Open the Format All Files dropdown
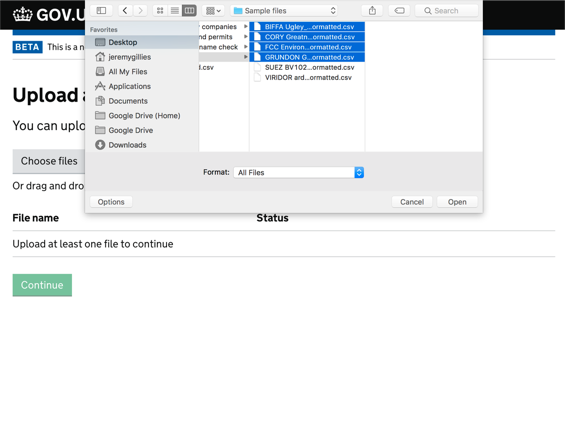The height and width of the screenshot is (434, 565). [299, 172]
